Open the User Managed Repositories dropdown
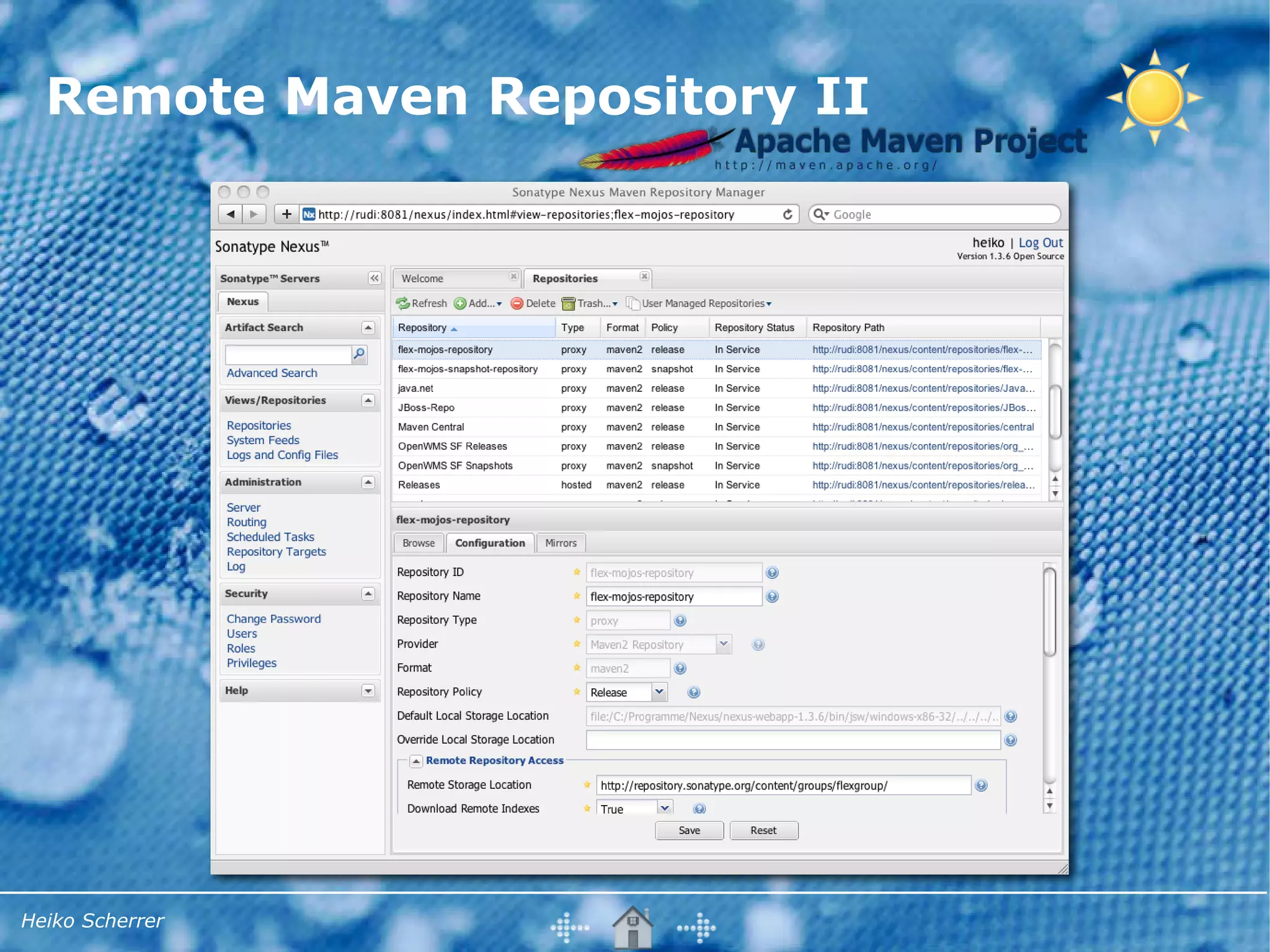 point(699,303)
